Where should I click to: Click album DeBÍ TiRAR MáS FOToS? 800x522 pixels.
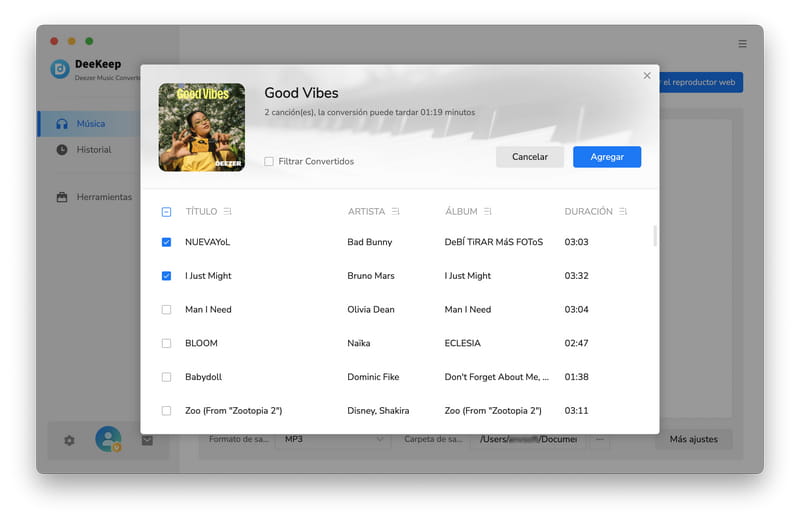[493, 242]
